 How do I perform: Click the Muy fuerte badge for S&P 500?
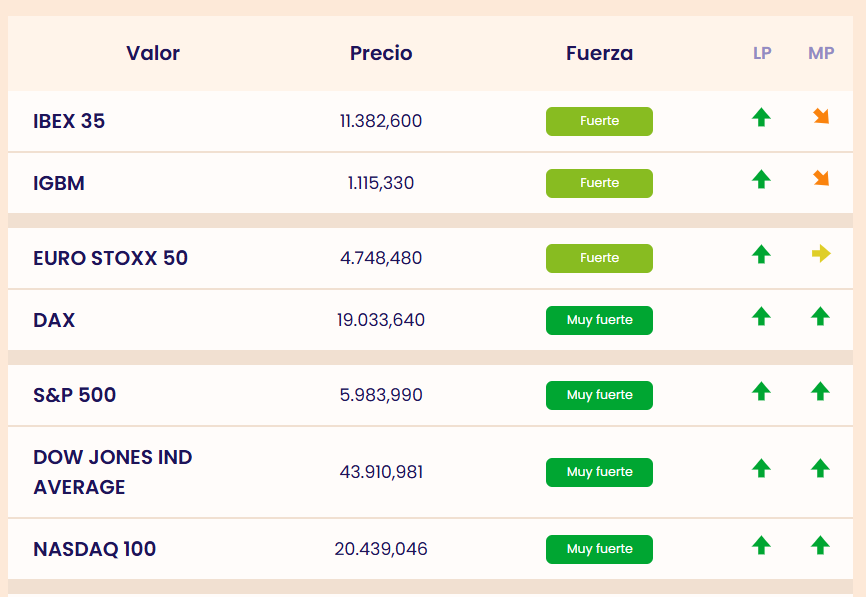click(599, 395)
